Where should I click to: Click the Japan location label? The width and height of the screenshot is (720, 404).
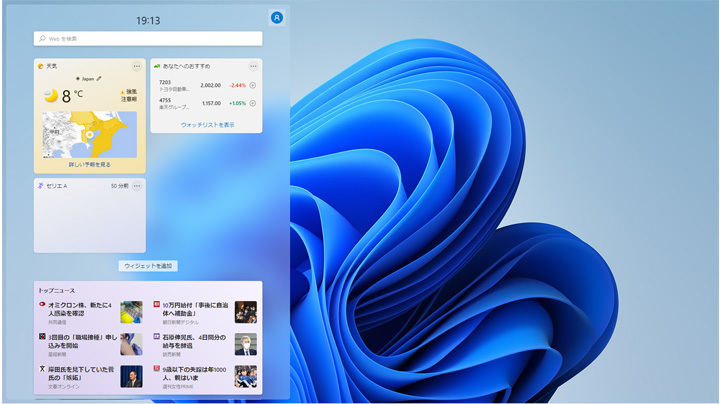[x=88, y=79]
